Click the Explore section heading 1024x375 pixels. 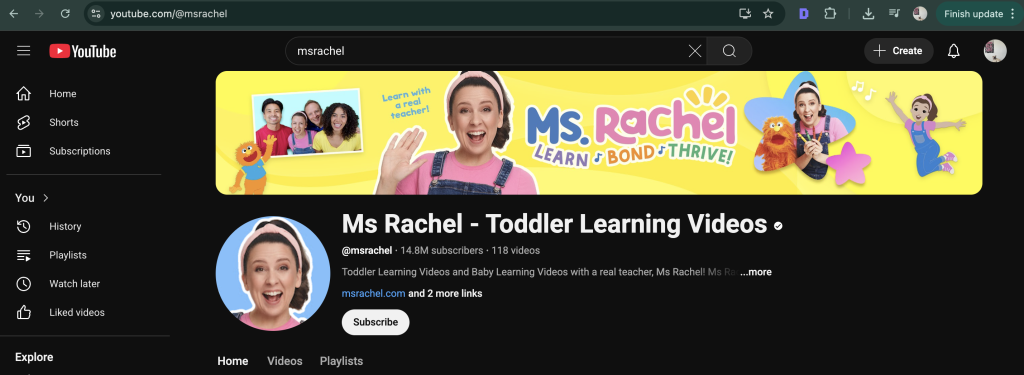point(34,357)
